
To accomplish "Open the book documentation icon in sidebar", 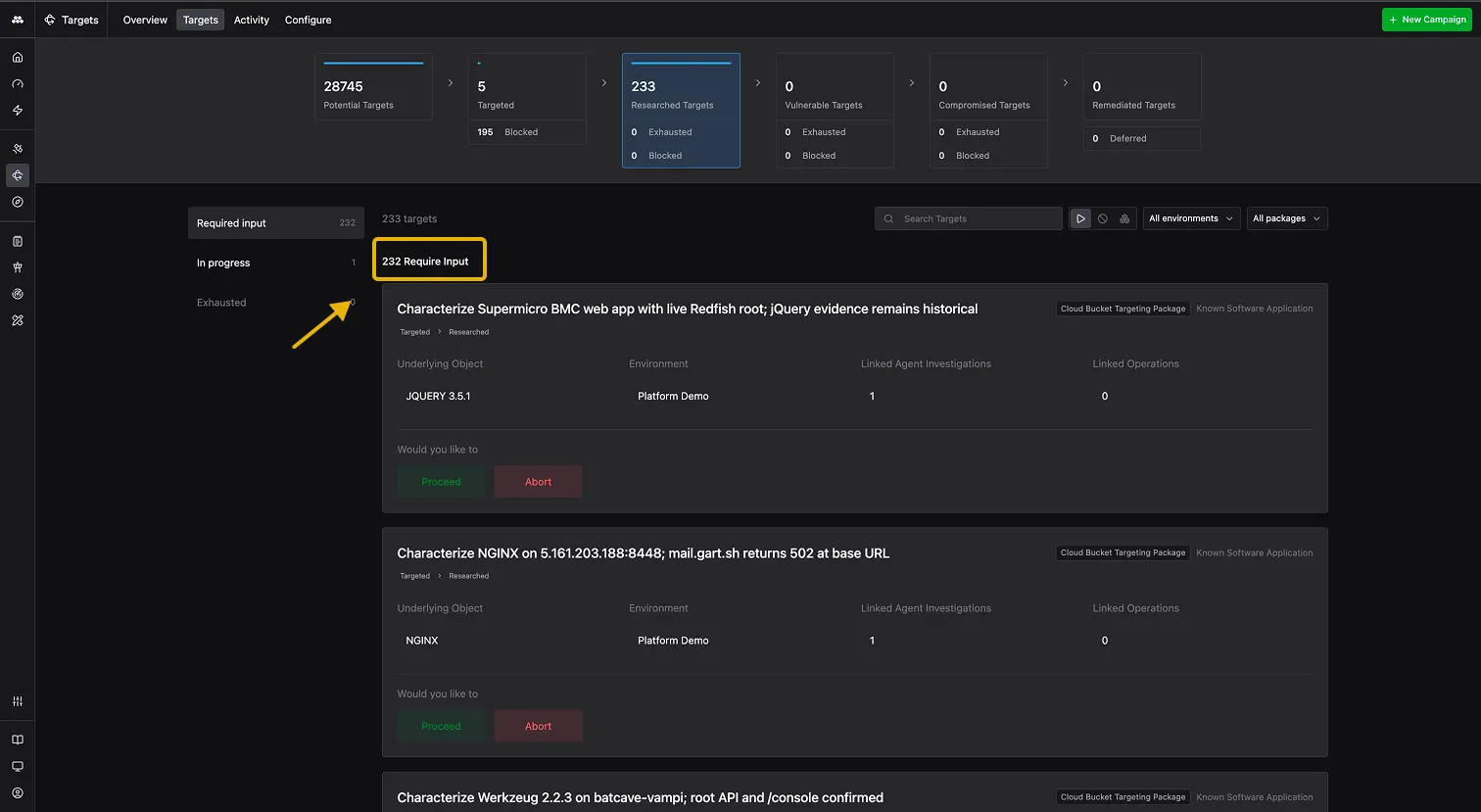I will tap(18, 740).
